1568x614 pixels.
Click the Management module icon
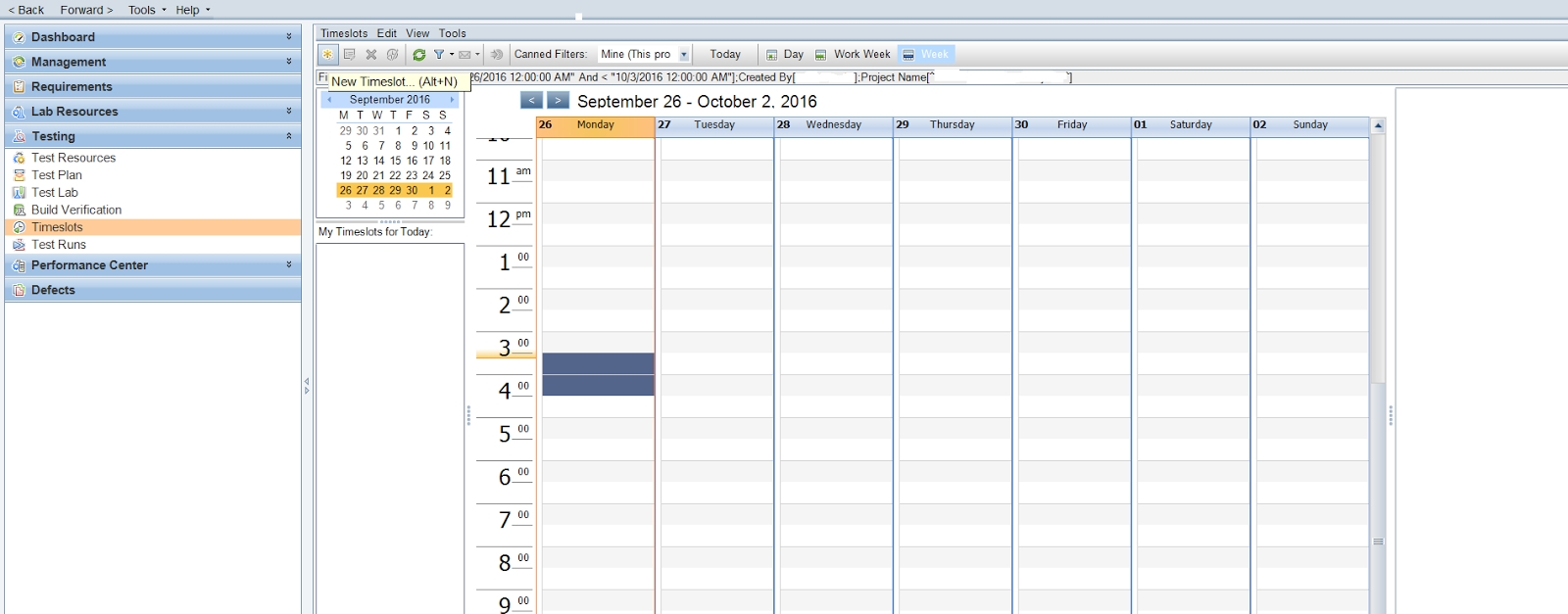pyautogui.click(x=19, y=62)
